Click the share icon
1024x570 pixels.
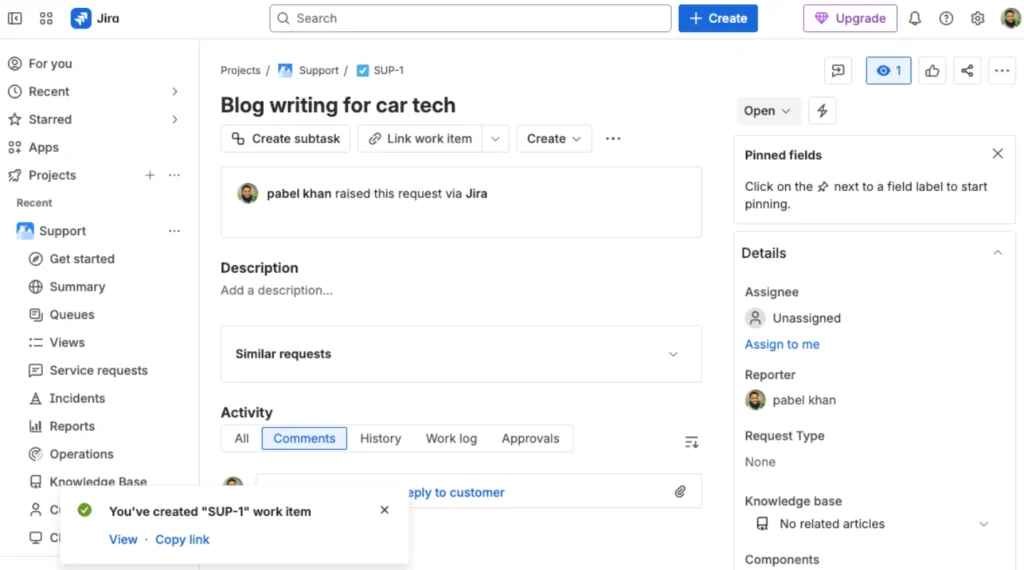click(x=967, y=71)
